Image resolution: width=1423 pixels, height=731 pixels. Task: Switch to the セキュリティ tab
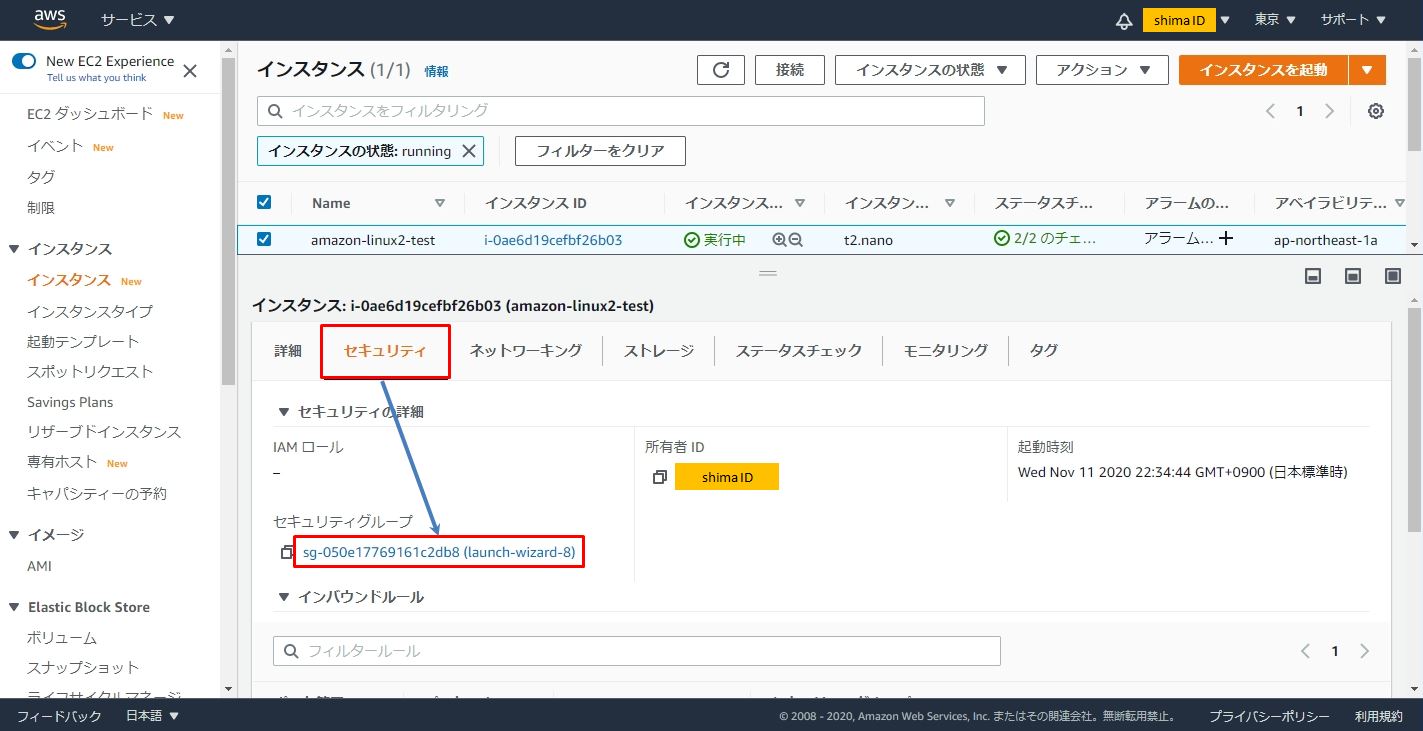coord(385,351)
